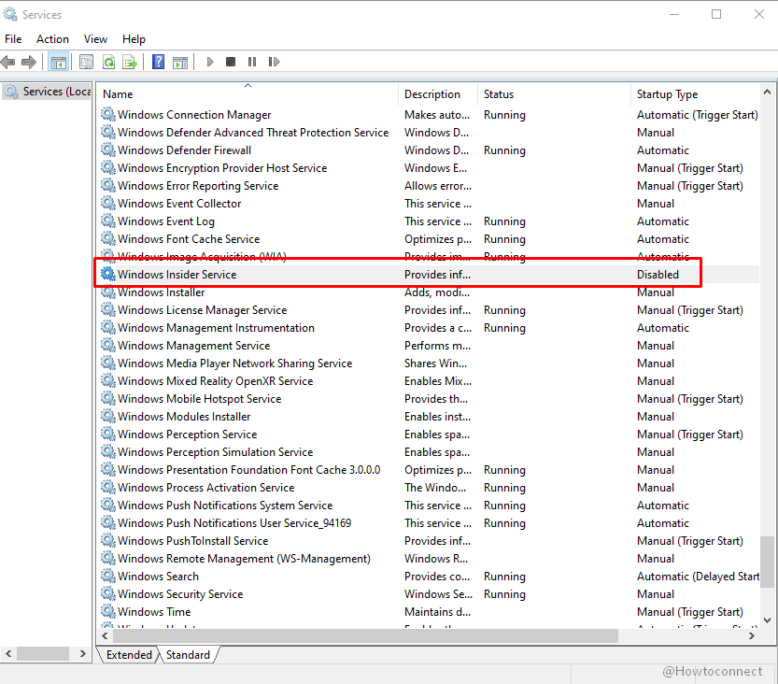Select Windows Encryption Provider Host Service
Viewport: 778px width, 684px height.
[x=429, y=168]
